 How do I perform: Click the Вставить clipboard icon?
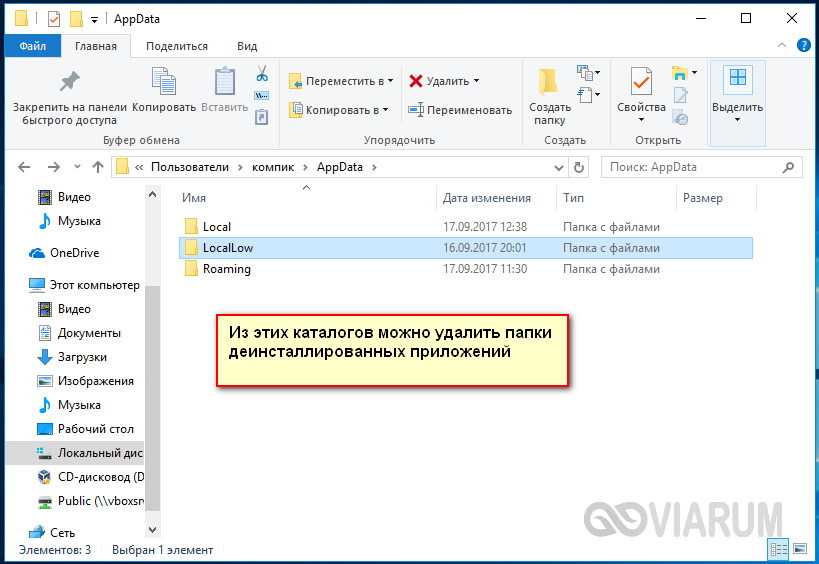(225, 81)
